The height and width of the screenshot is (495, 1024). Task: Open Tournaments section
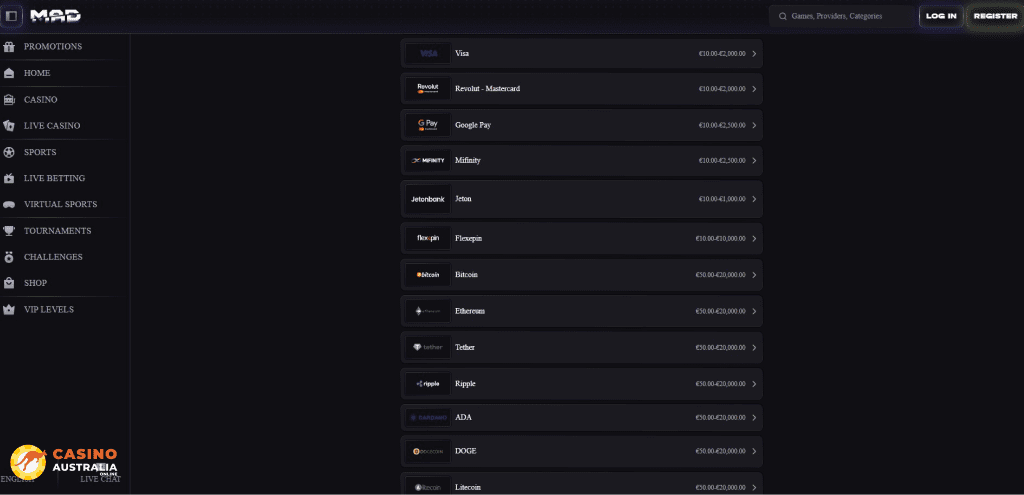coord(57,231)
